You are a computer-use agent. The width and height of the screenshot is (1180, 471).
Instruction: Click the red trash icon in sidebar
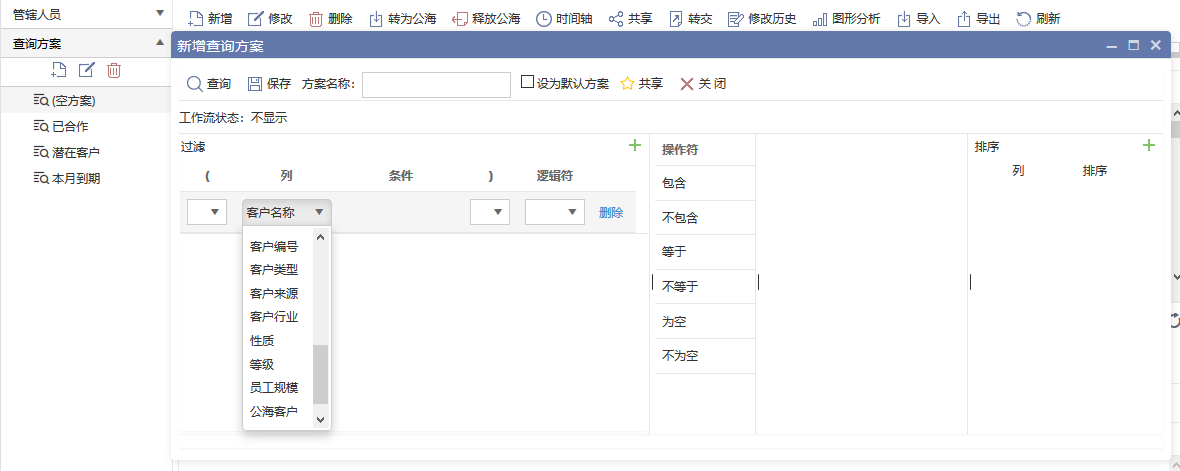pos(114,70)
